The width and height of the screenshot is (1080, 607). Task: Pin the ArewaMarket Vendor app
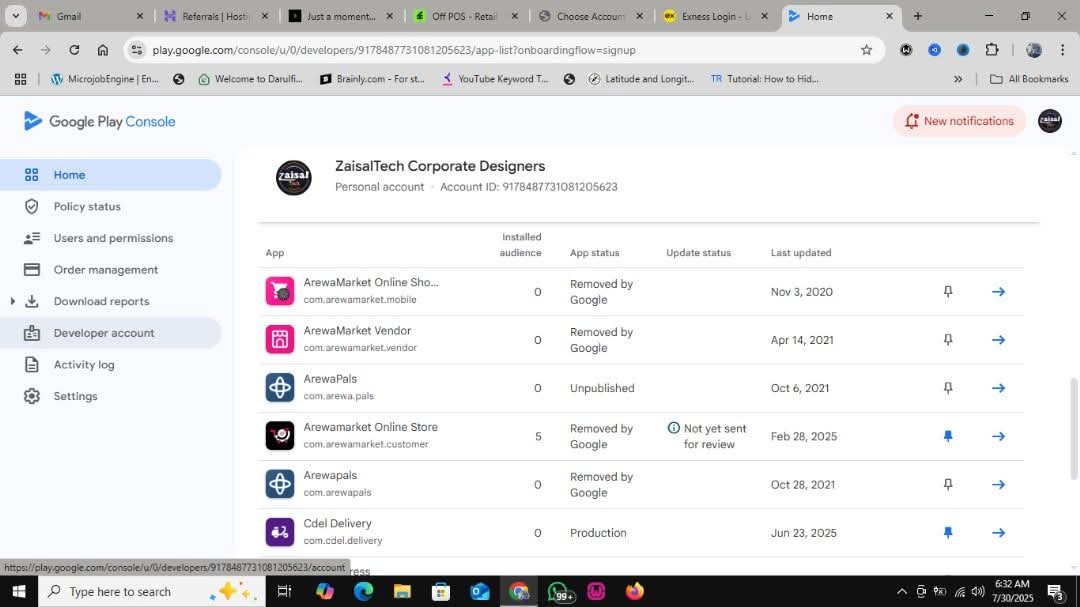click(x=947, y=339)
